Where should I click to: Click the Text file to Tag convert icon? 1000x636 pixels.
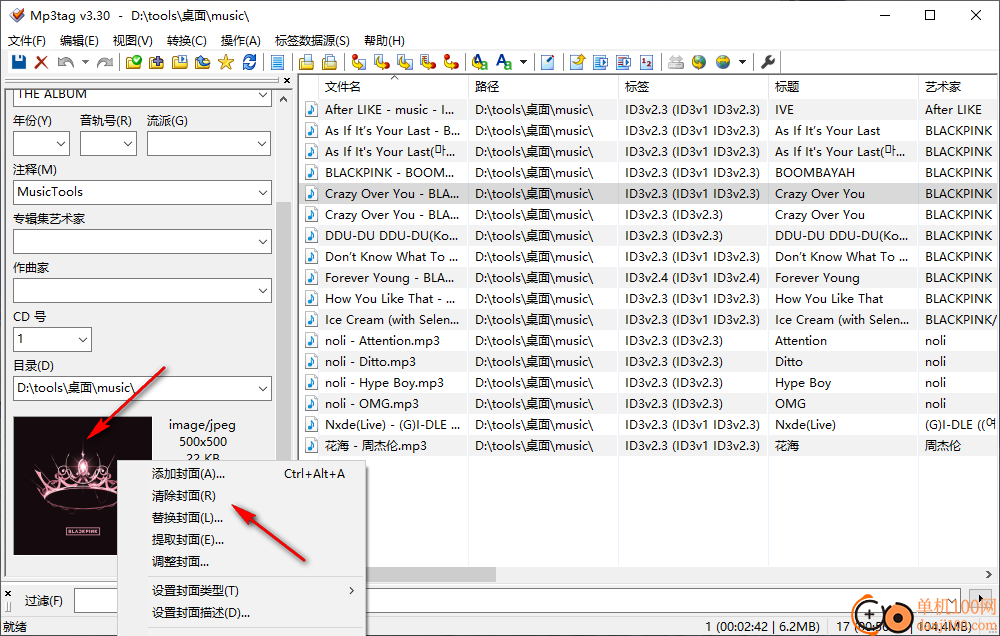[x=428, y=62]
